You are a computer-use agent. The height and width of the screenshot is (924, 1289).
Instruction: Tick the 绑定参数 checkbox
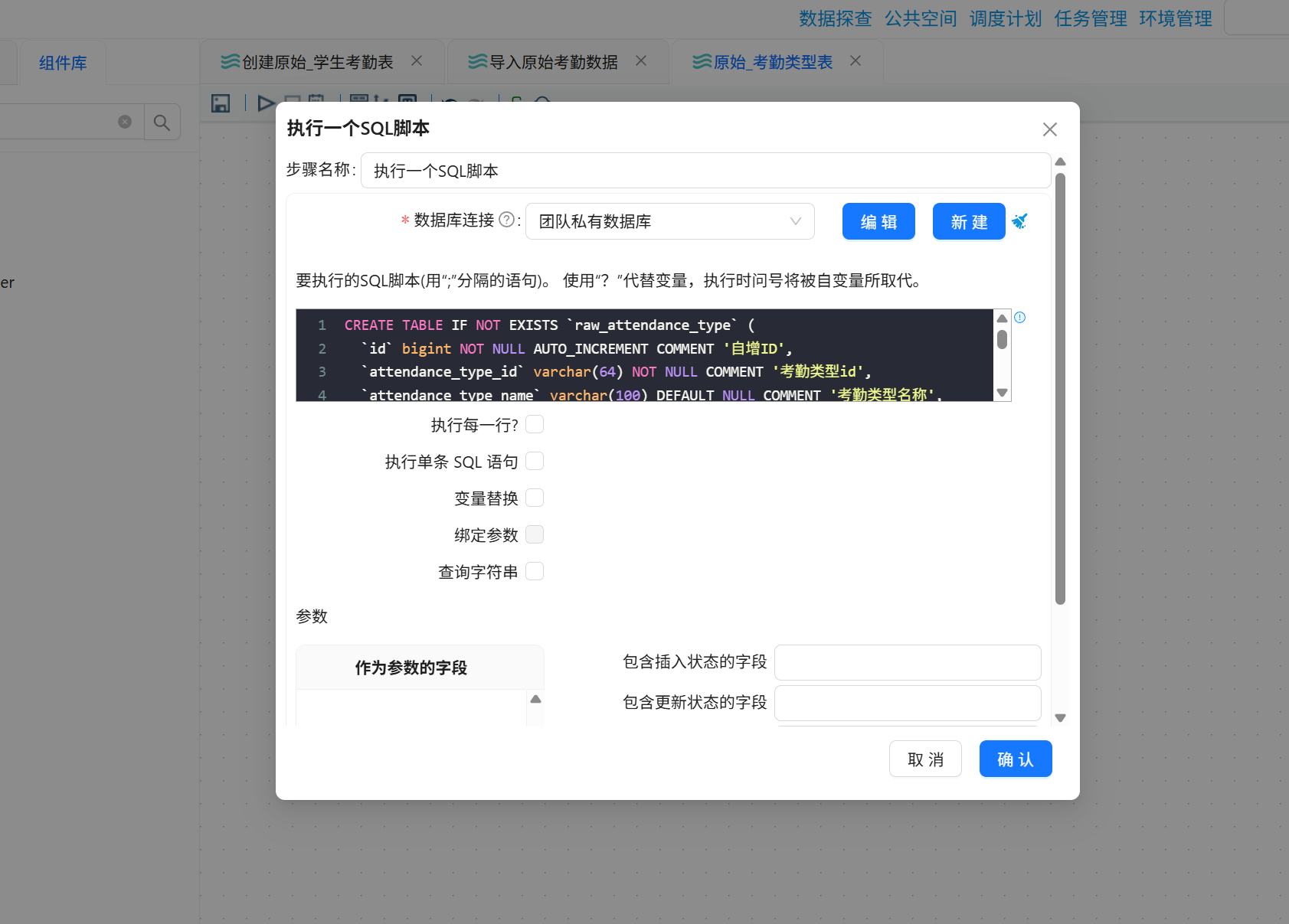coord(535,534)
